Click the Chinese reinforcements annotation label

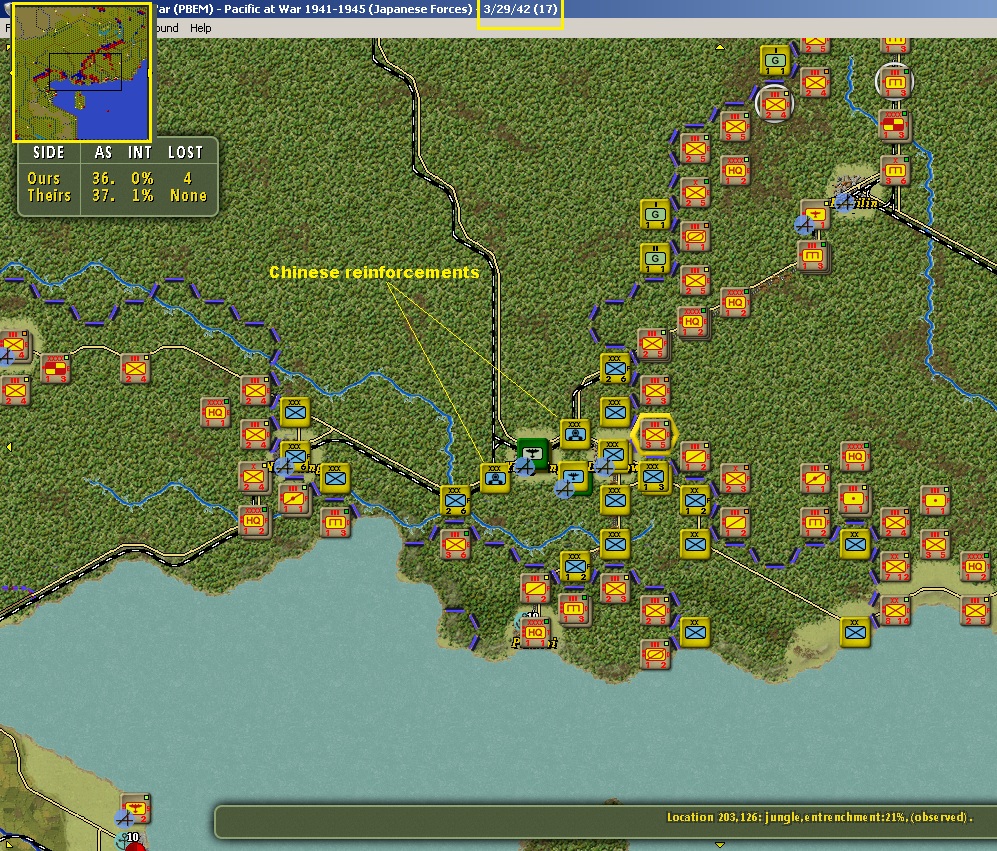(374, 272)
